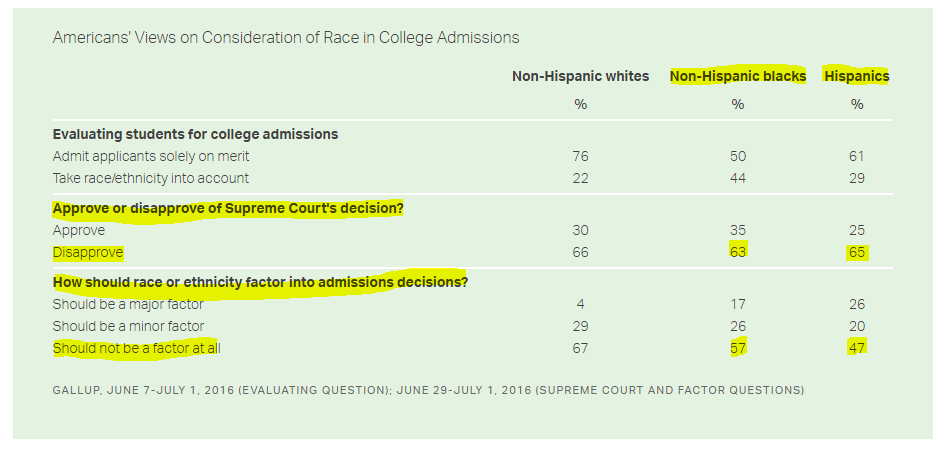Select the Approve row label
942x454 pixels.
coord(78,230)
